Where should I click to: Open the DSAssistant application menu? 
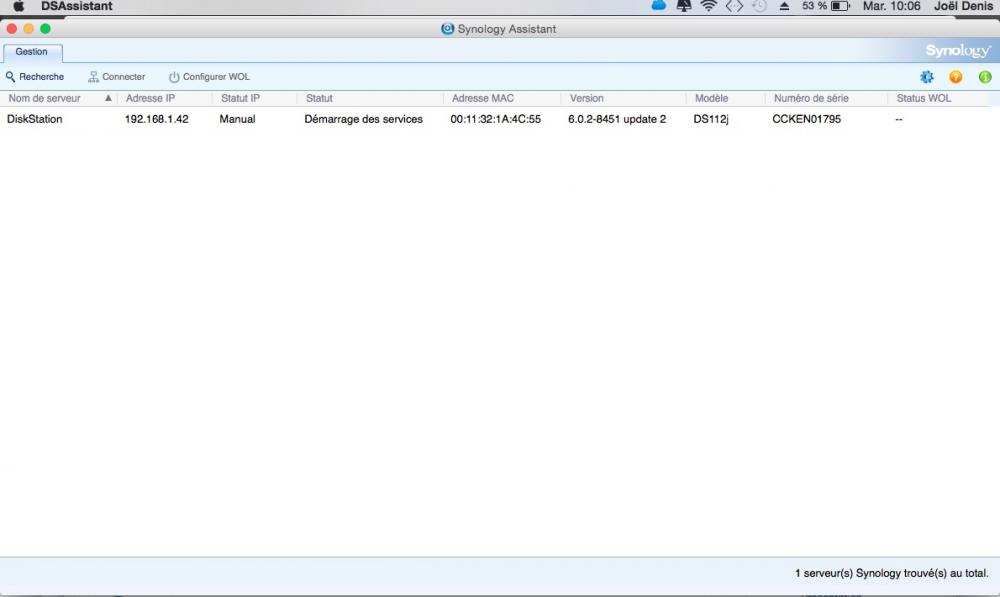[76, 6]
